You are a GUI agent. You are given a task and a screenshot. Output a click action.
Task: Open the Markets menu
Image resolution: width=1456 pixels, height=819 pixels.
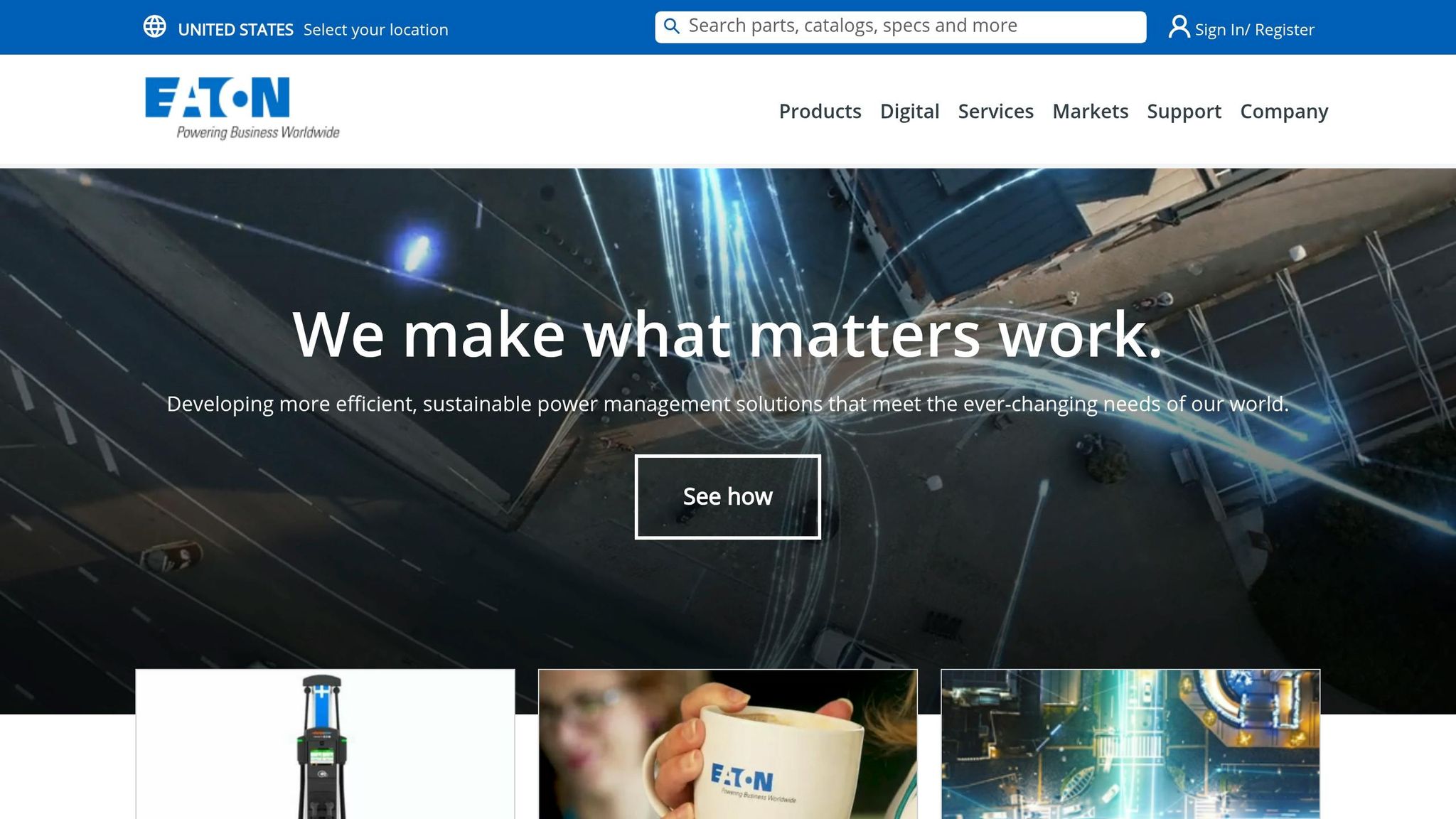1090,112
